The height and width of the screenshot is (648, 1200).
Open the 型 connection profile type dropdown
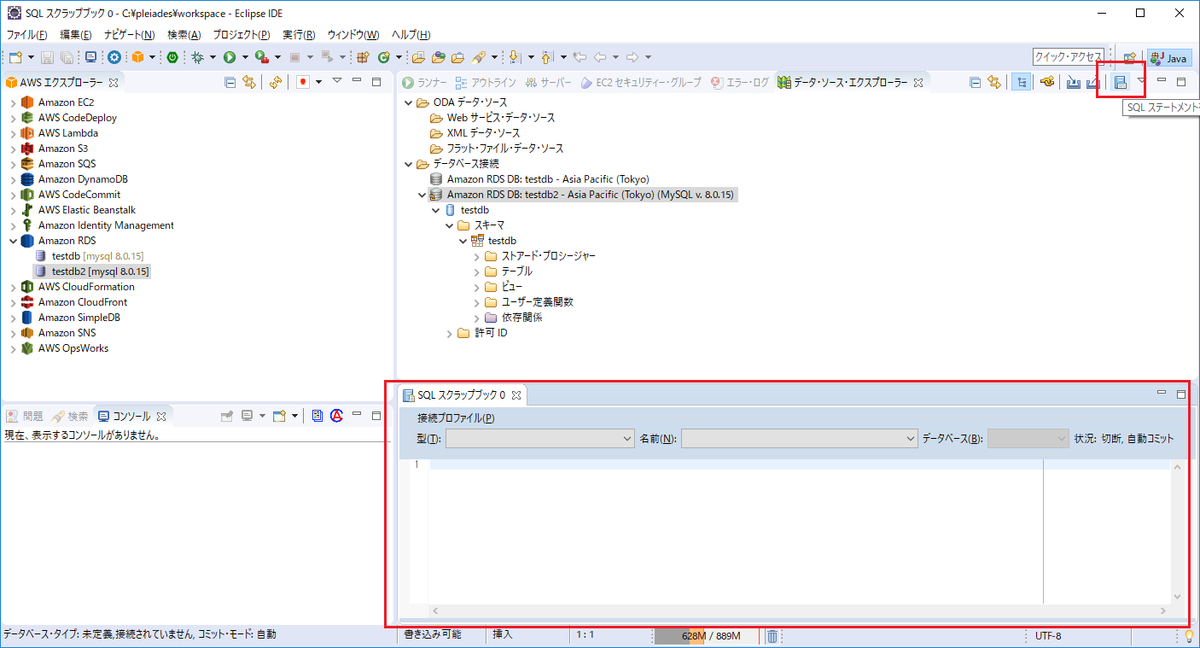(539, 438)
